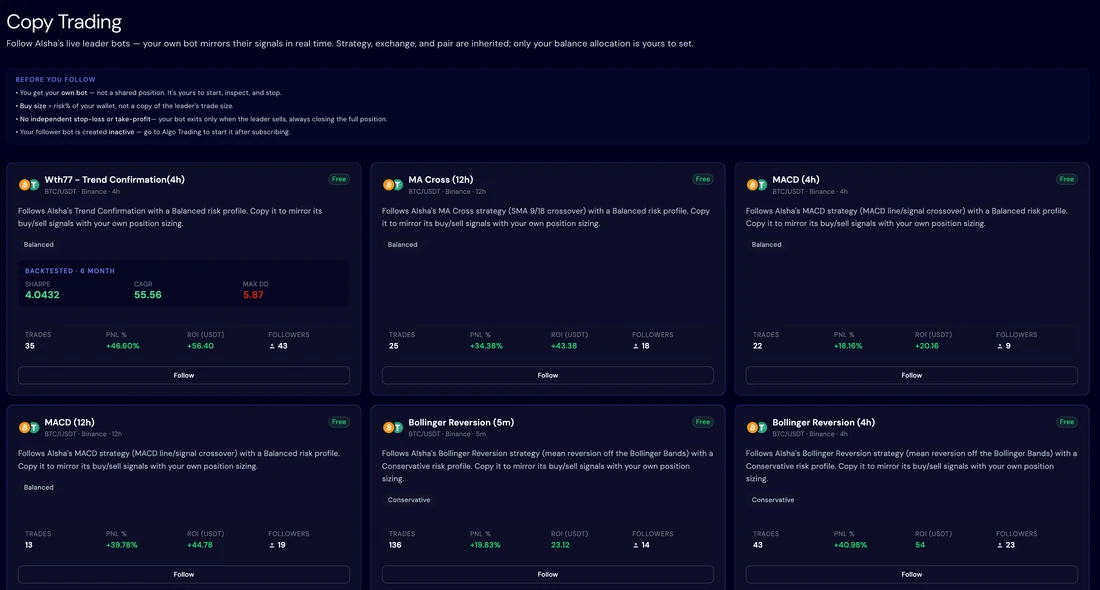1100x590 pixels.
Task: Click coin icon on Bollinger Reversion (4h) card
Action: [x=757, y=427]
